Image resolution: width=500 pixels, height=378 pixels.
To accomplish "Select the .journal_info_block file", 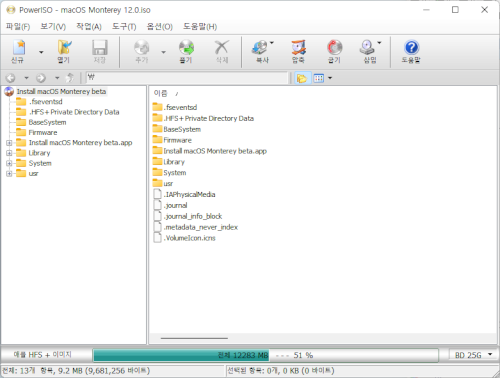I will tap(188, 216).
